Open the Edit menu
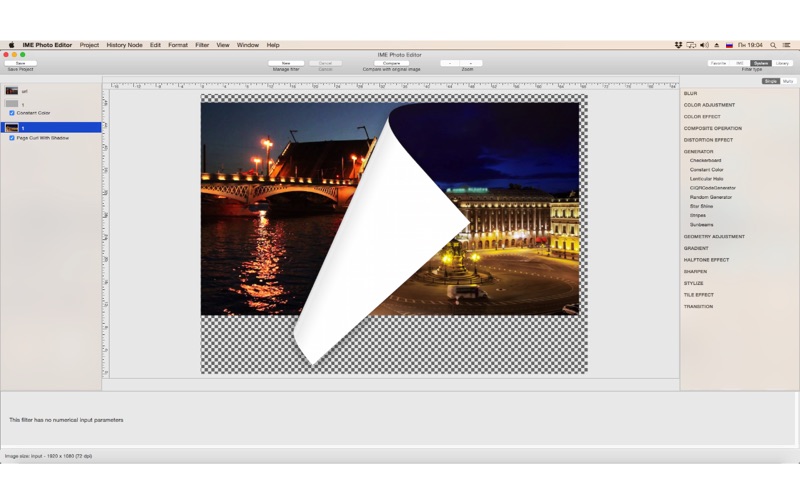Screen dimensions: 800x500 [x=155, y=45]
